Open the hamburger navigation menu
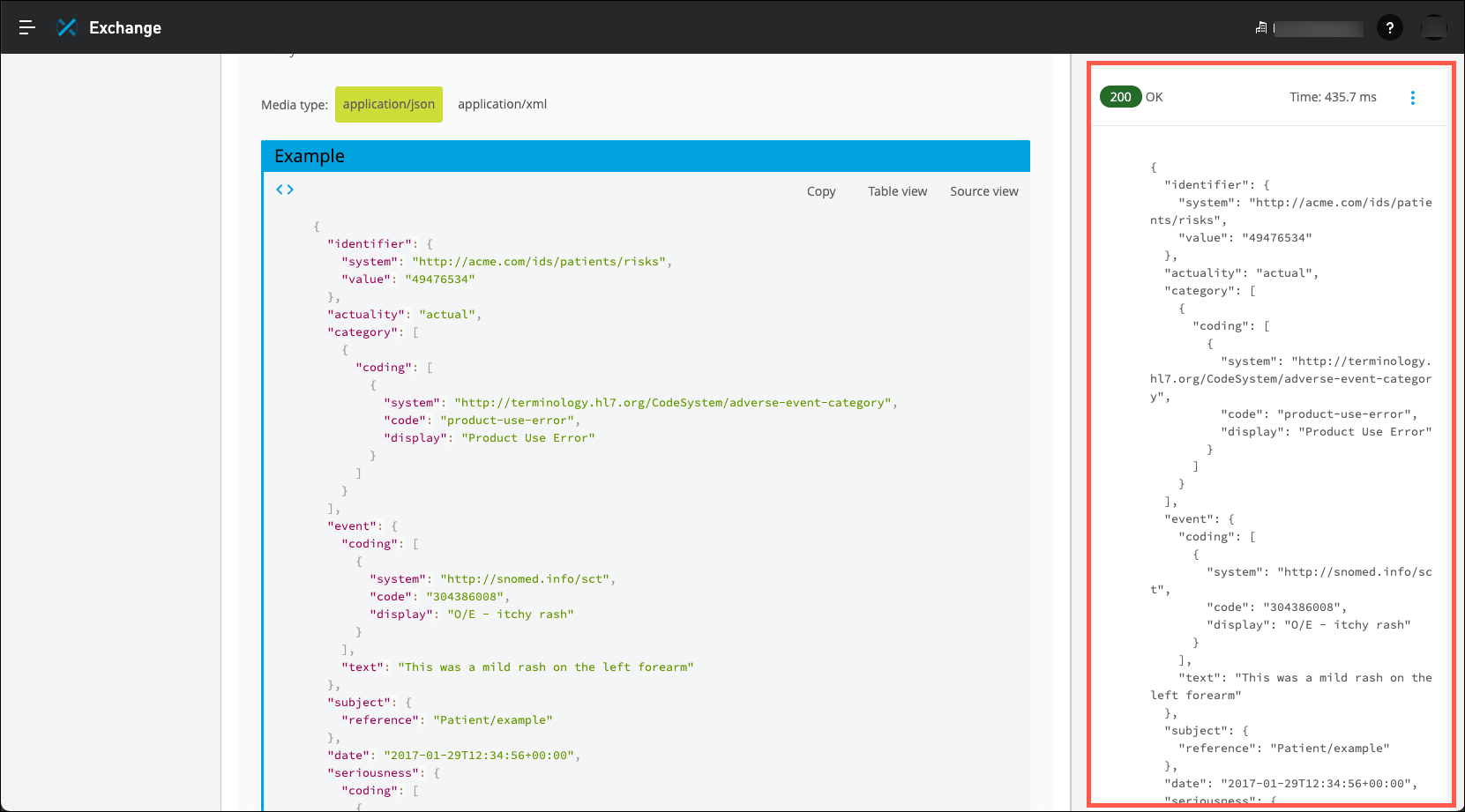The image size is (1465, 812). [27, 27]
